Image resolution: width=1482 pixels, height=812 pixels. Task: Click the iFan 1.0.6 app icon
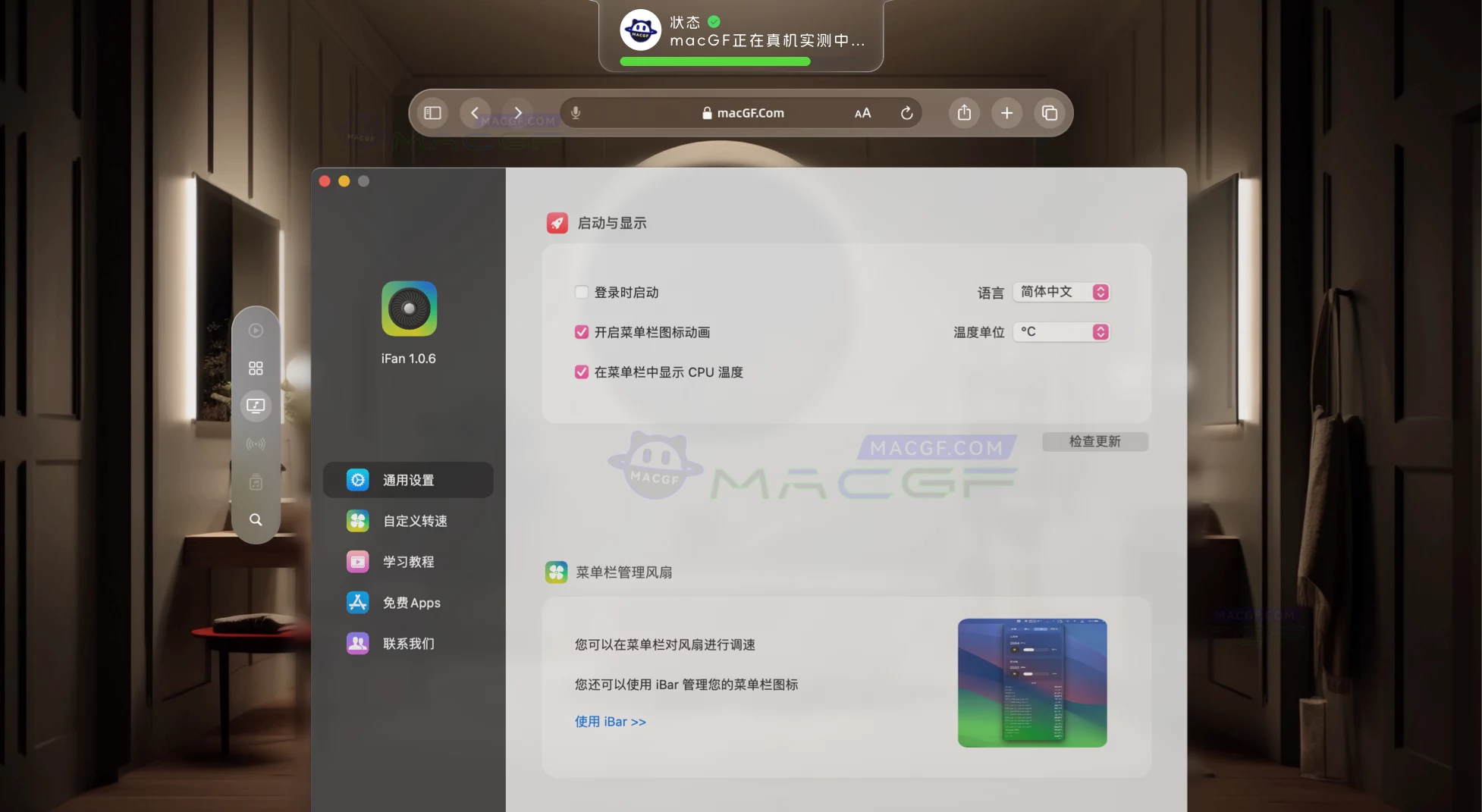click(x=408, y=308)
